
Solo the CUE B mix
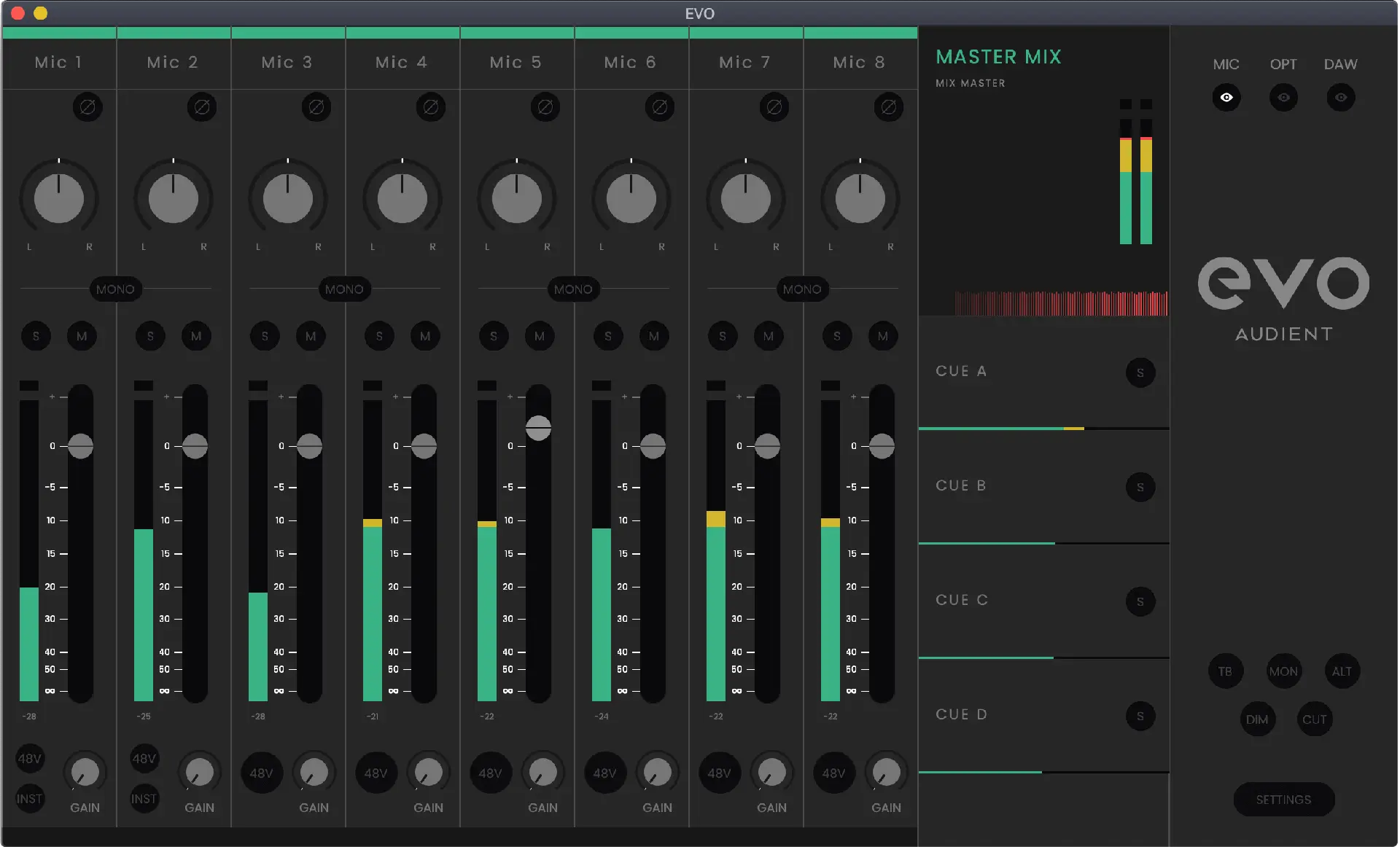1140,487
